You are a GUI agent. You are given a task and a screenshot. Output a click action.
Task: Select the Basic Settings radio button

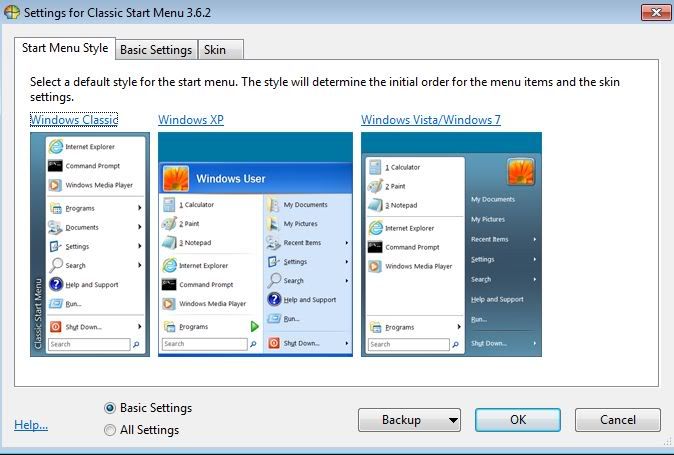click(x=110, y=408)
